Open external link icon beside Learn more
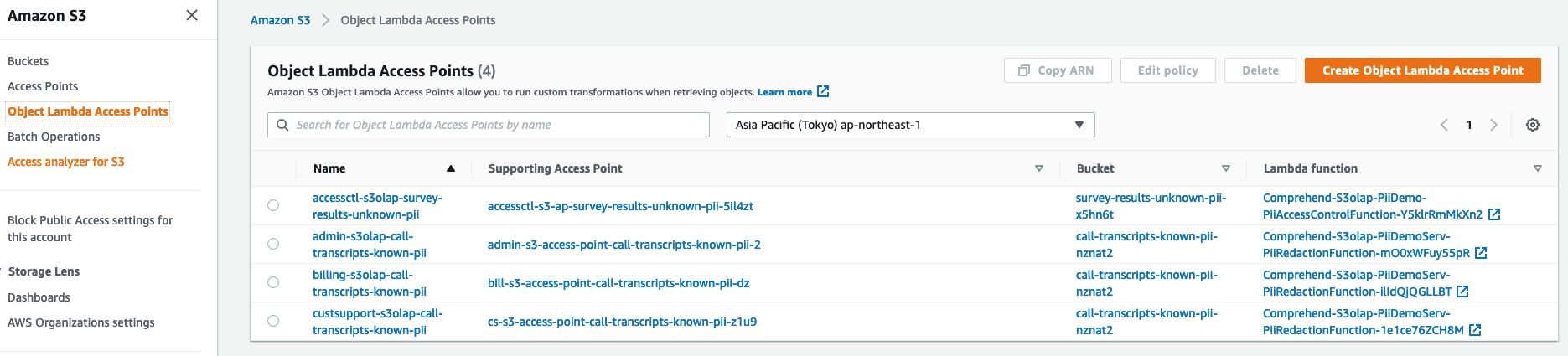Viewport: 1568px width, 356px height. click(x=823, y=91)
